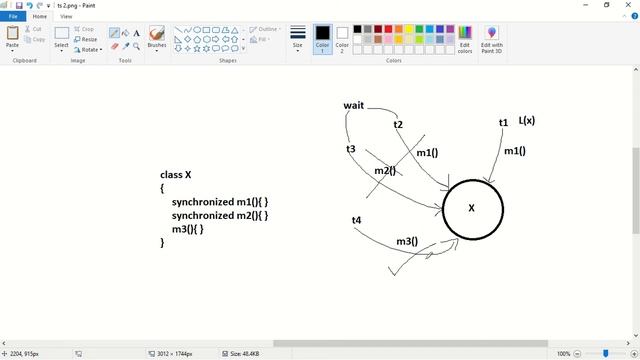The height and width of the screenshot is (360, 640).
Task: Choose the Right arrow shape
Action: coord(216,40)
